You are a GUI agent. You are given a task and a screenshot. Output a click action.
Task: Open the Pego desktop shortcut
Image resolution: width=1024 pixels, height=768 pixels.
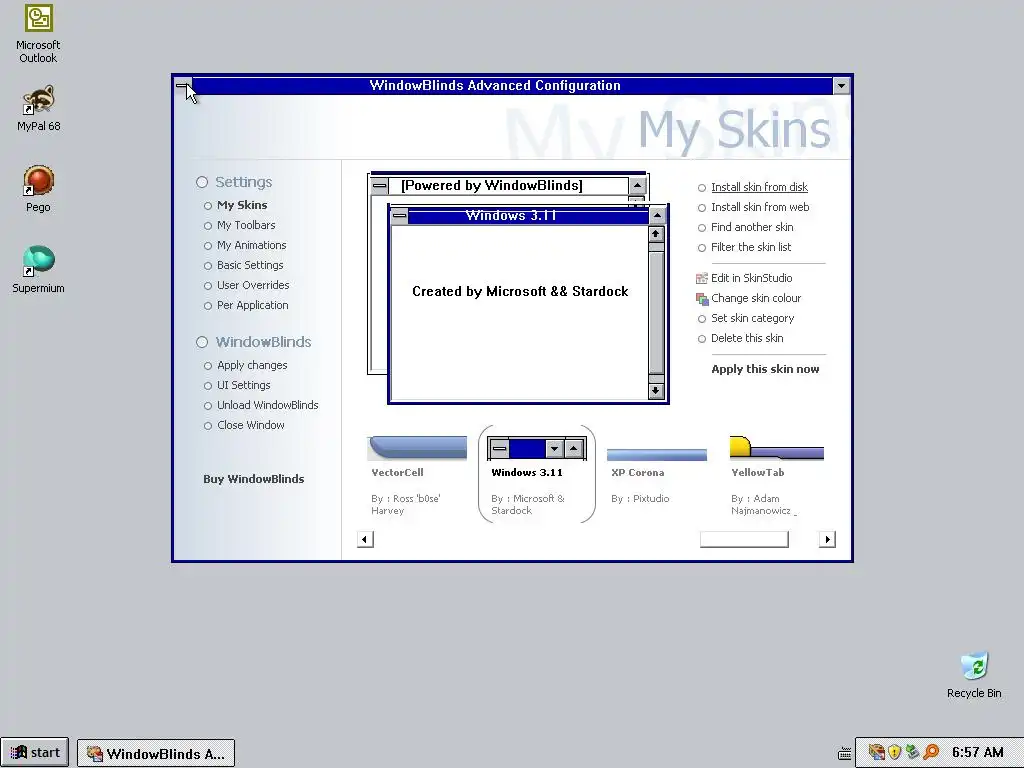coord(38,189)
